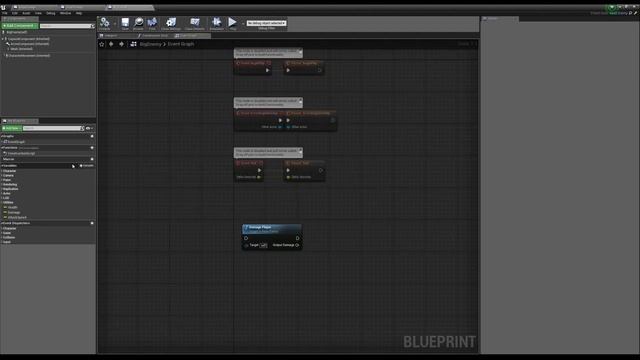The image size is (640, 360).
Task: Open the eye view options dropdown
Action: [x=89, y=128]
